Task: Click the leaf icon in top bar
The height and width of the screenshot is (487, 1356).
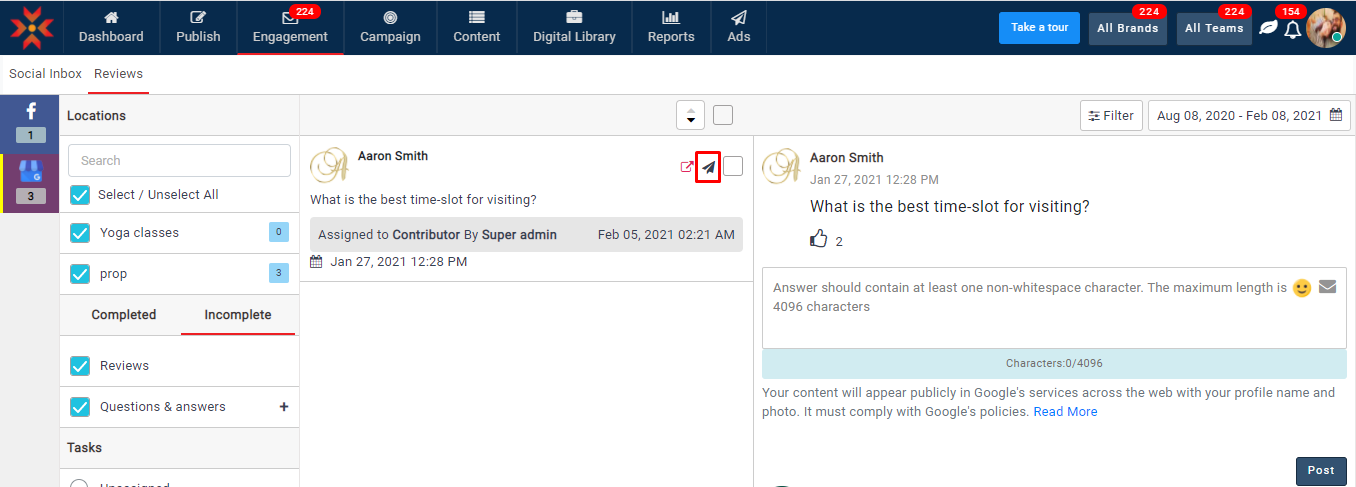Action: (x=1267, y=28)
